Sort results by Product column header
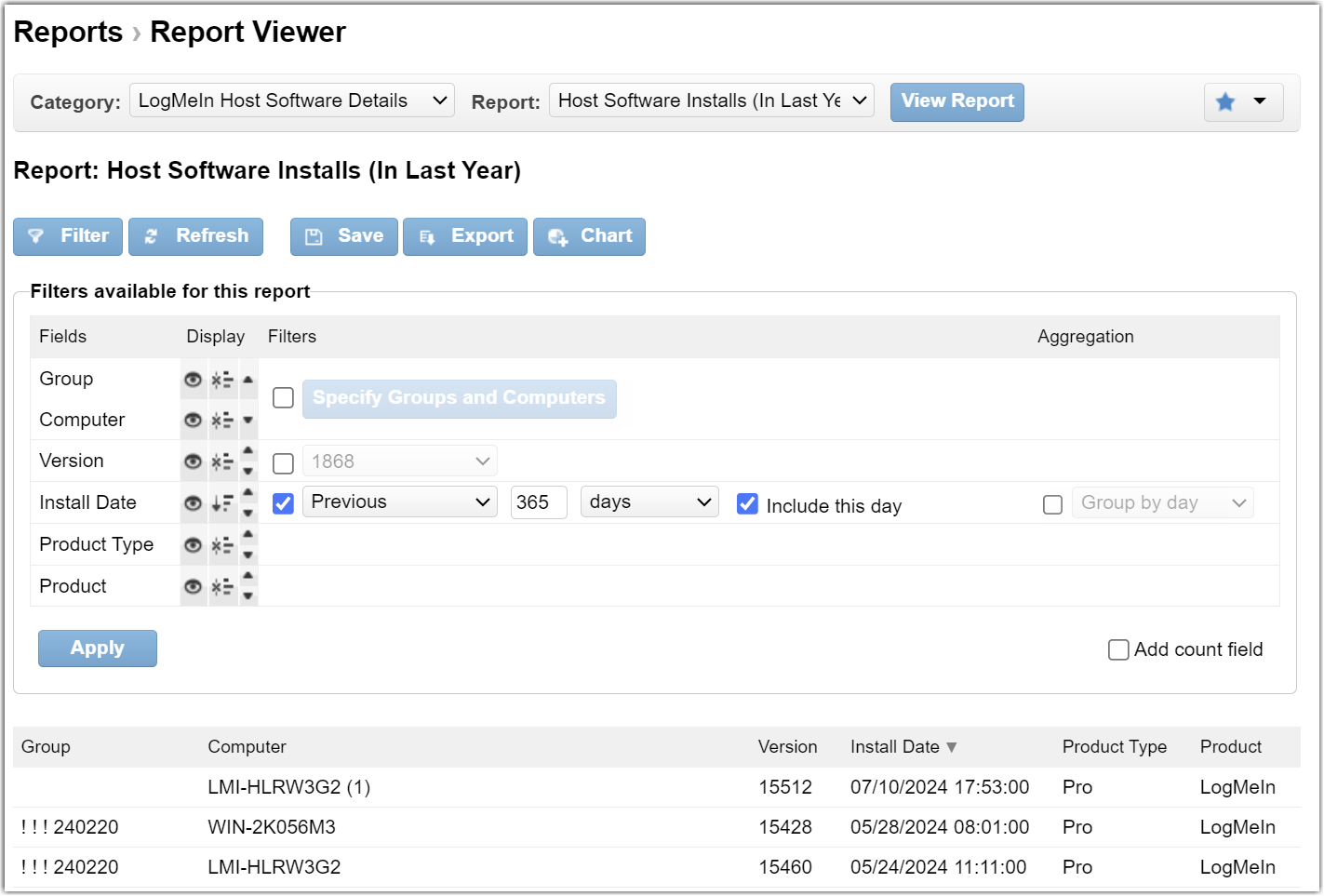 (x=1231, y=747)
